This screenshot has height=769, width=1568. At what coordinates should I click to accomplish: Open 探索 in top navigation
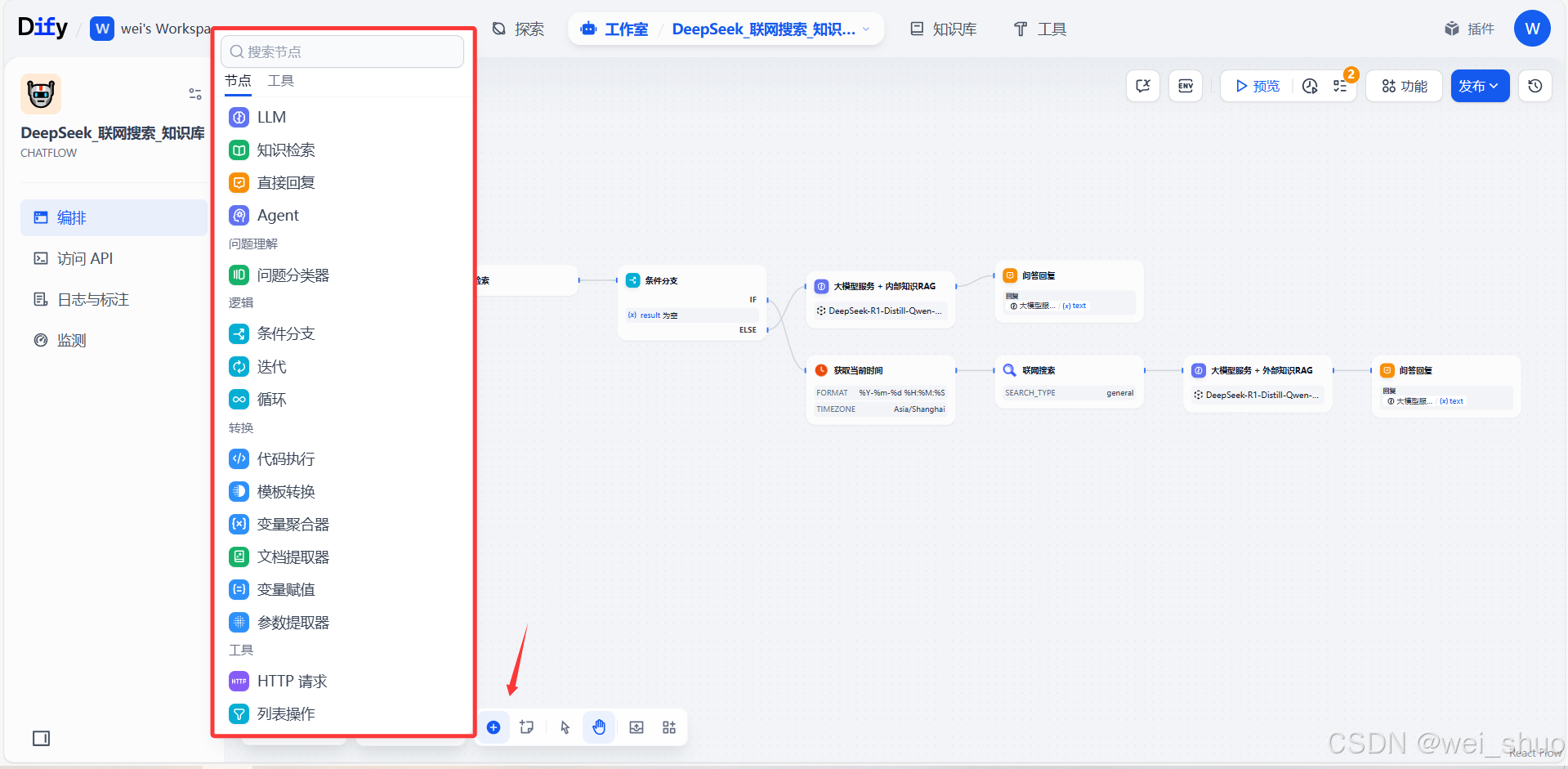click(x=518, y=29)
